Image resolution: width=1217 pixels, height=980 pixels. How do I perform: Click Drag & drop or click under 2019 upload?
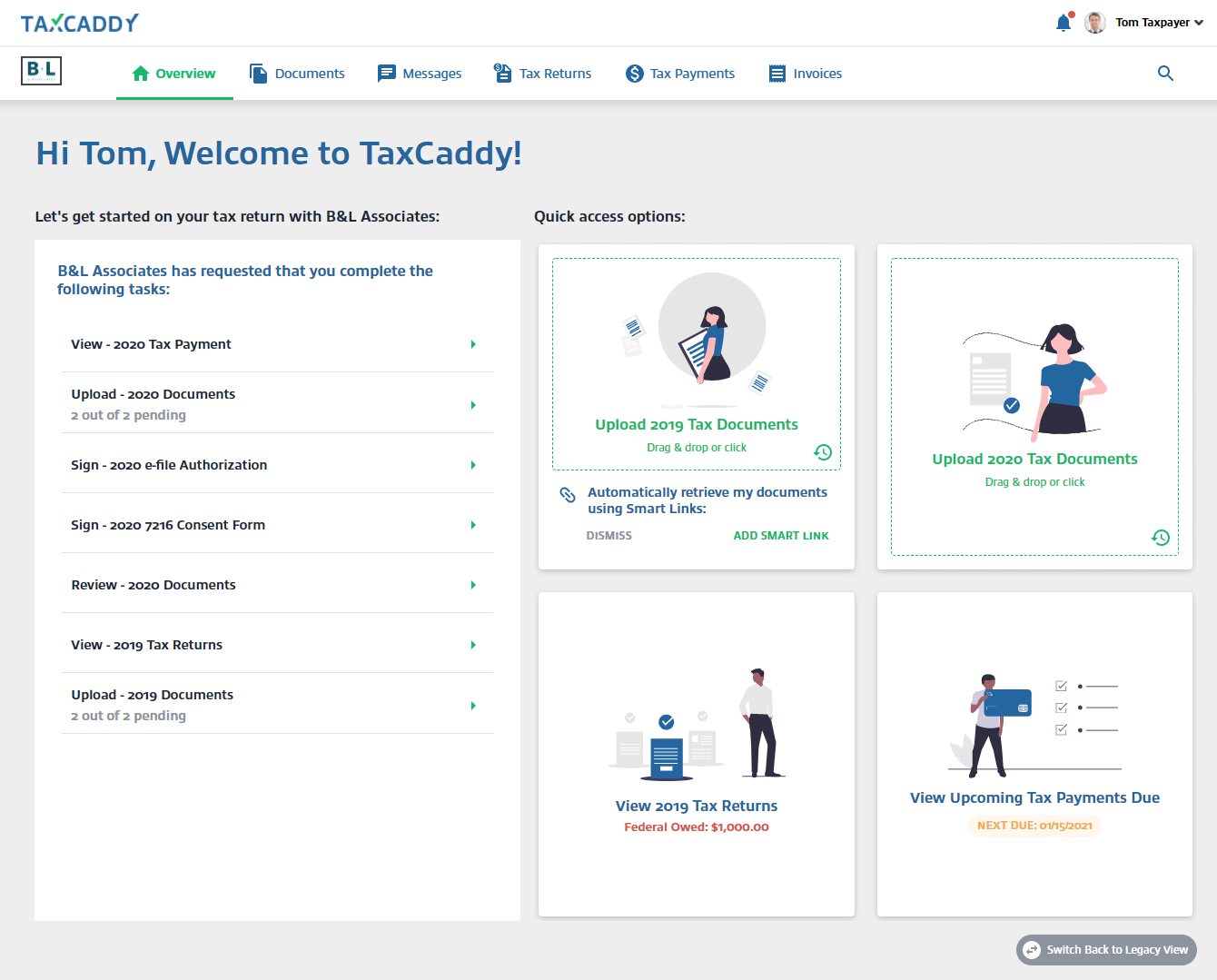[x=697, y=448]
